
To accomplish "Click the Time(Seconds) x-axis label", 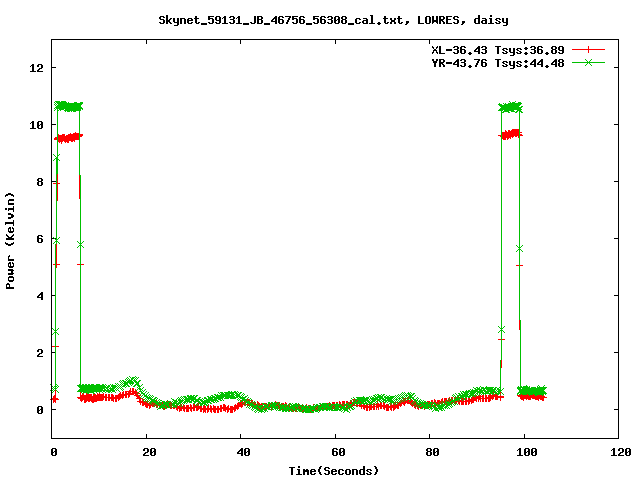I will coord(333,471).
